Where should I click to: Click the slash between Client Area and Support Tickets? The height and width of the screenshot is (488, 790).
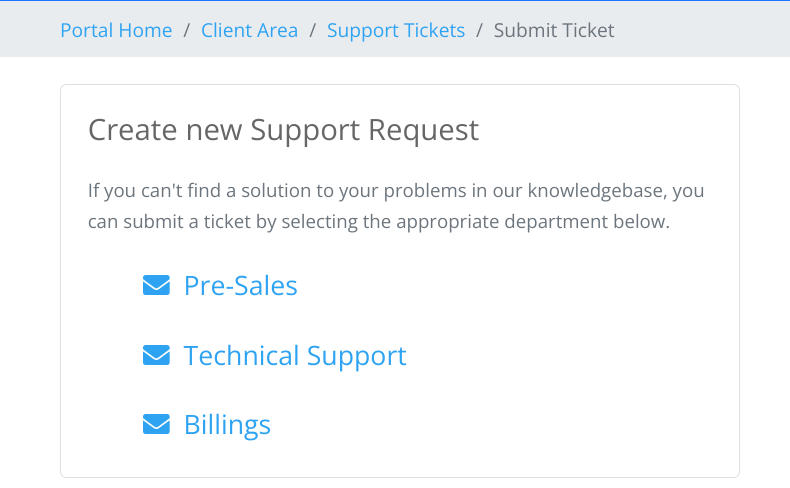click(x=313, y=30)
